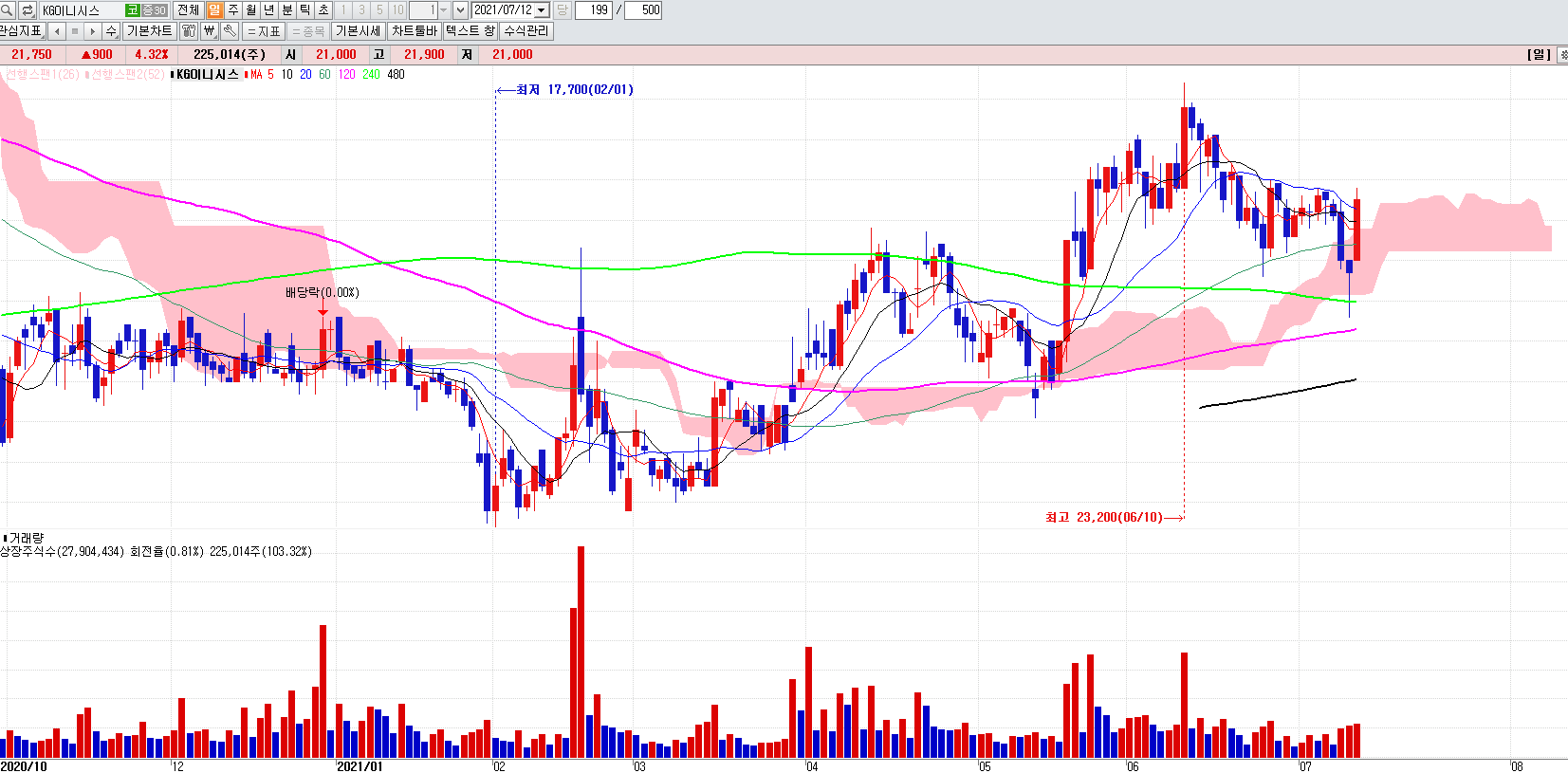
Task: Click the 최고 23,200(06/10) annotation
Action: pyautogui.click(x=1104, y=517)
